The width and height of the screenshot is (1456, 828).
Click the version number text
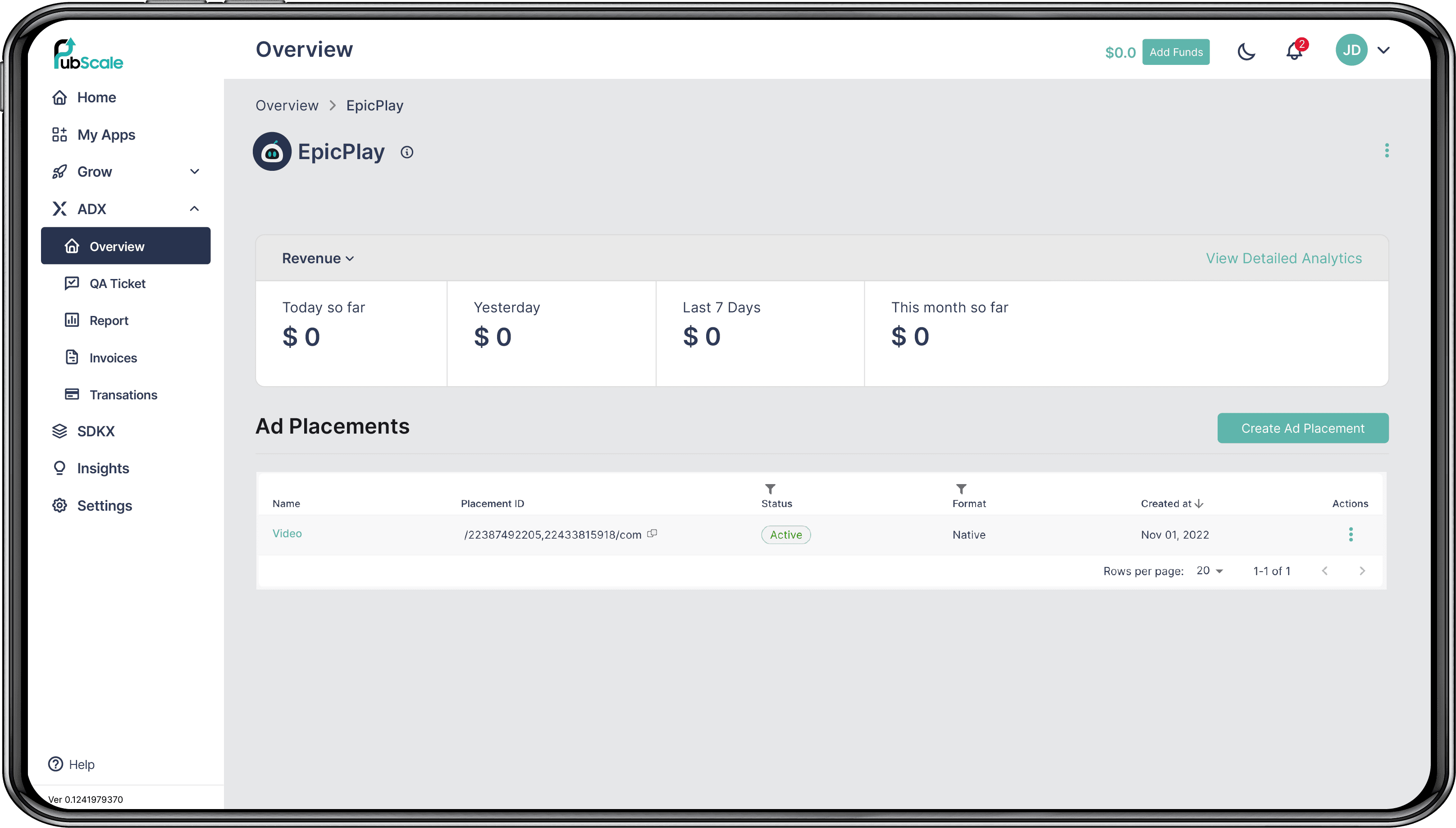pyautogui.click(x=86, y=800)
